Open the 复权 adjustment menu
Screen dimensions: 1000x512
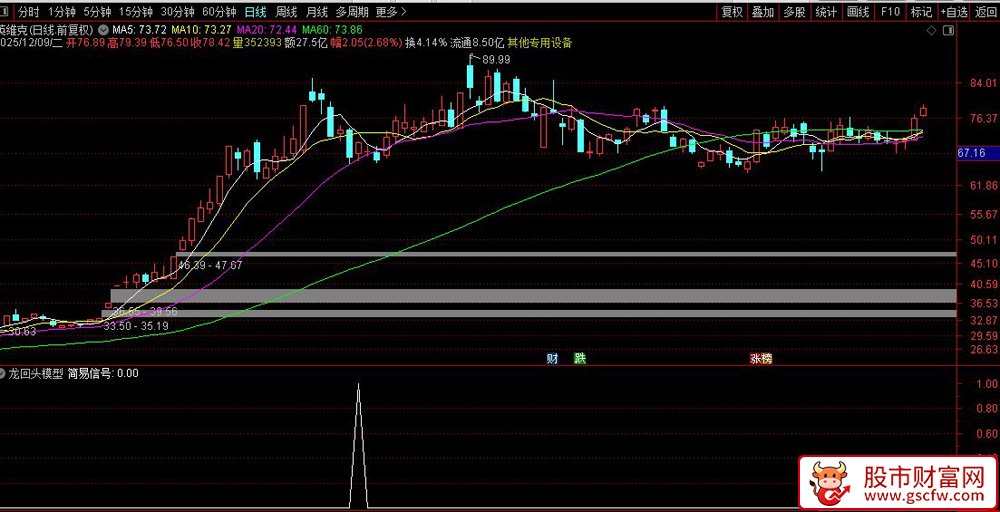click(x=732, y=11)
